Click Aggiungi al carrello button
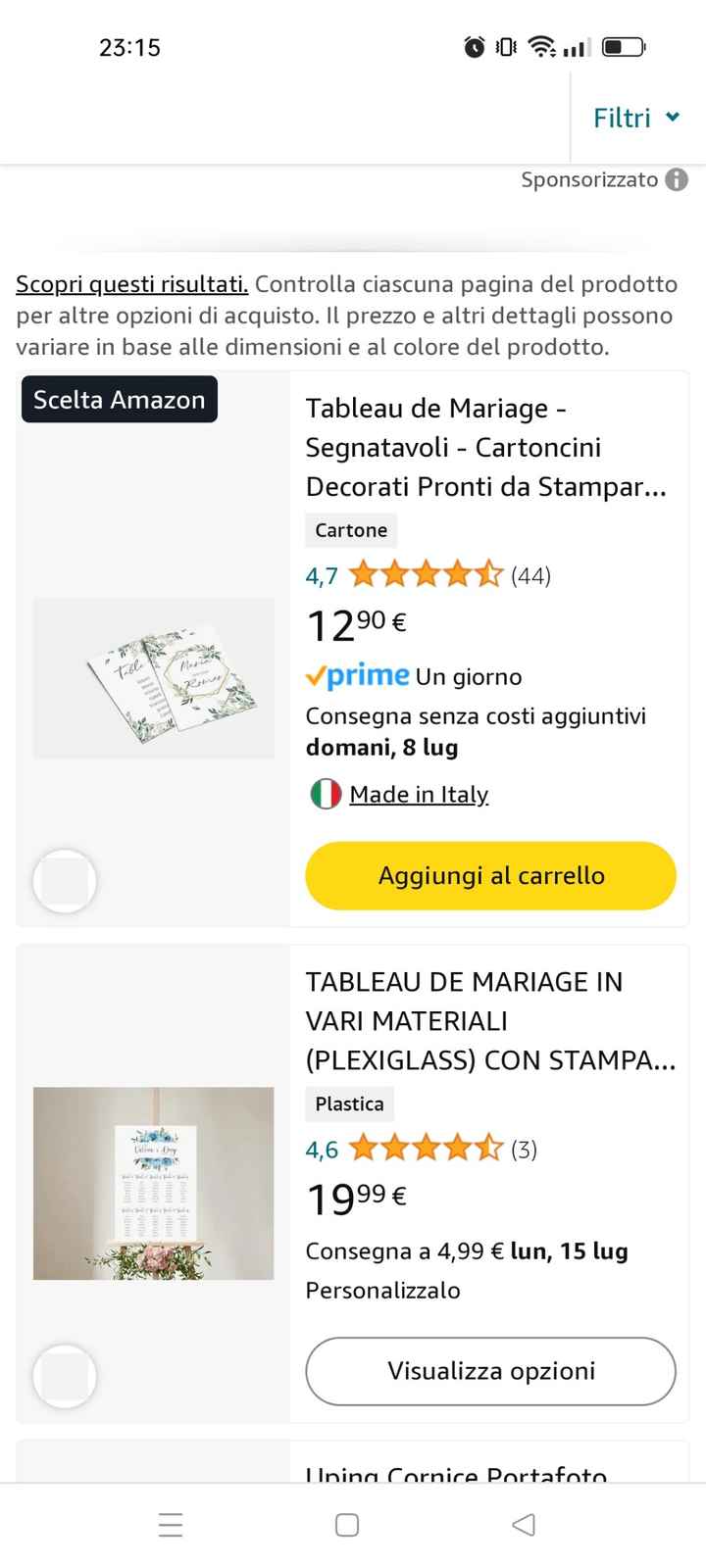Image resolution: width=706 pixels, height=1568 pixels. (490, 876)
